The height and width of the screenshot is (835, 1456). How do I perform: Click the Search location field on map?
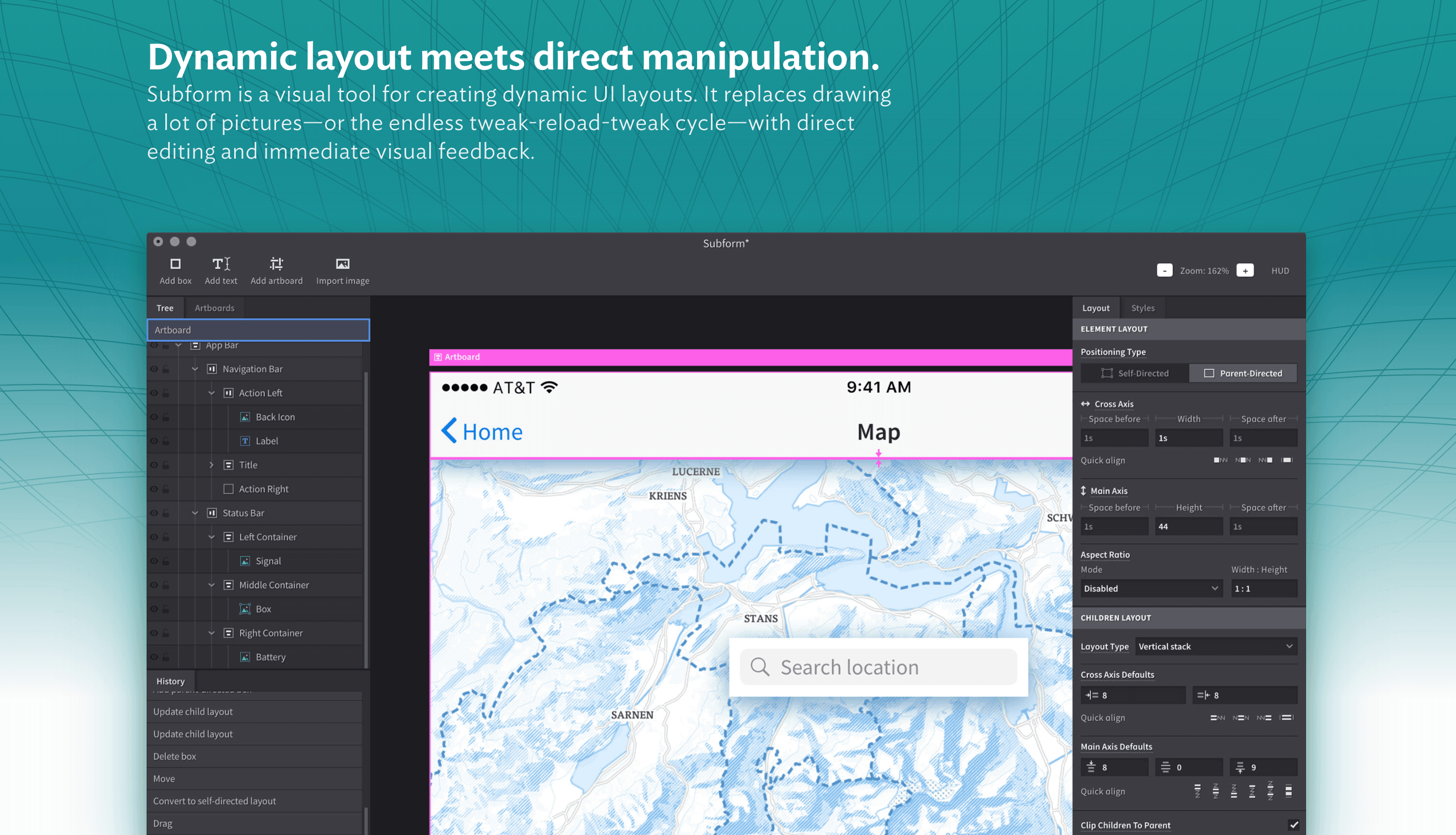coord(878,667)
